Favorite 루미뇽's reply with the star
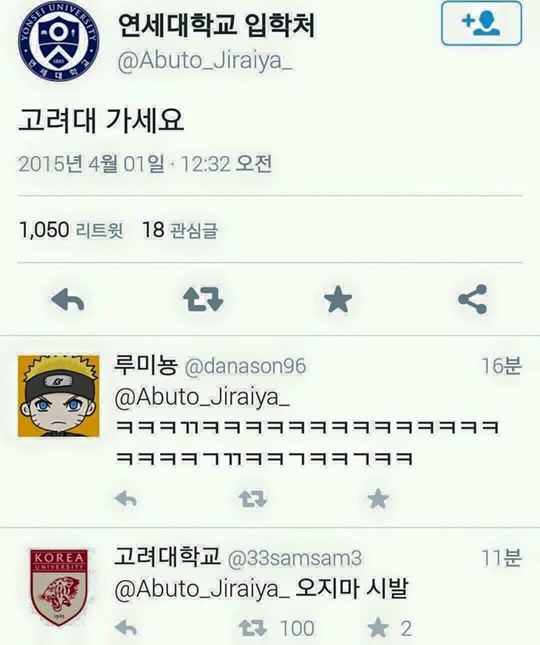This screenshot has width=540, height=645. pos(378,499)
